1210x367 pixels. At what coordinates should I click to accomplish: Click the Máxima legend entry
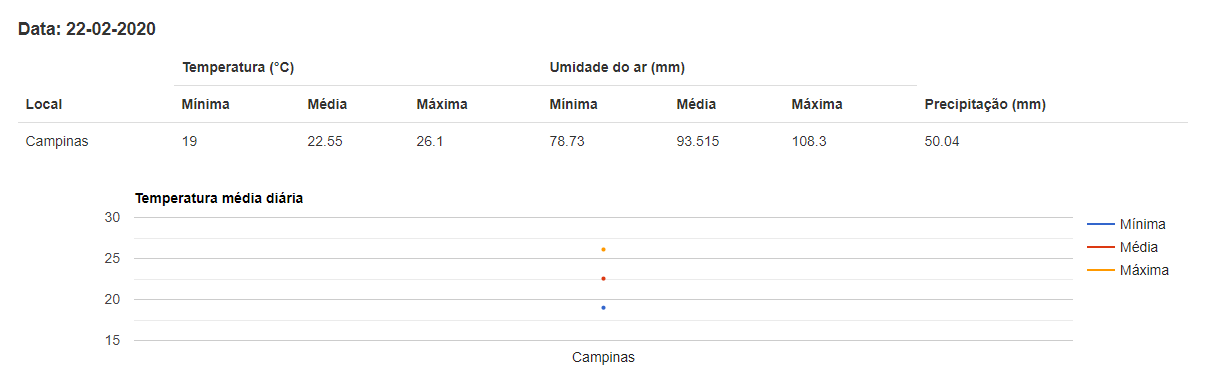(1128, 270)
